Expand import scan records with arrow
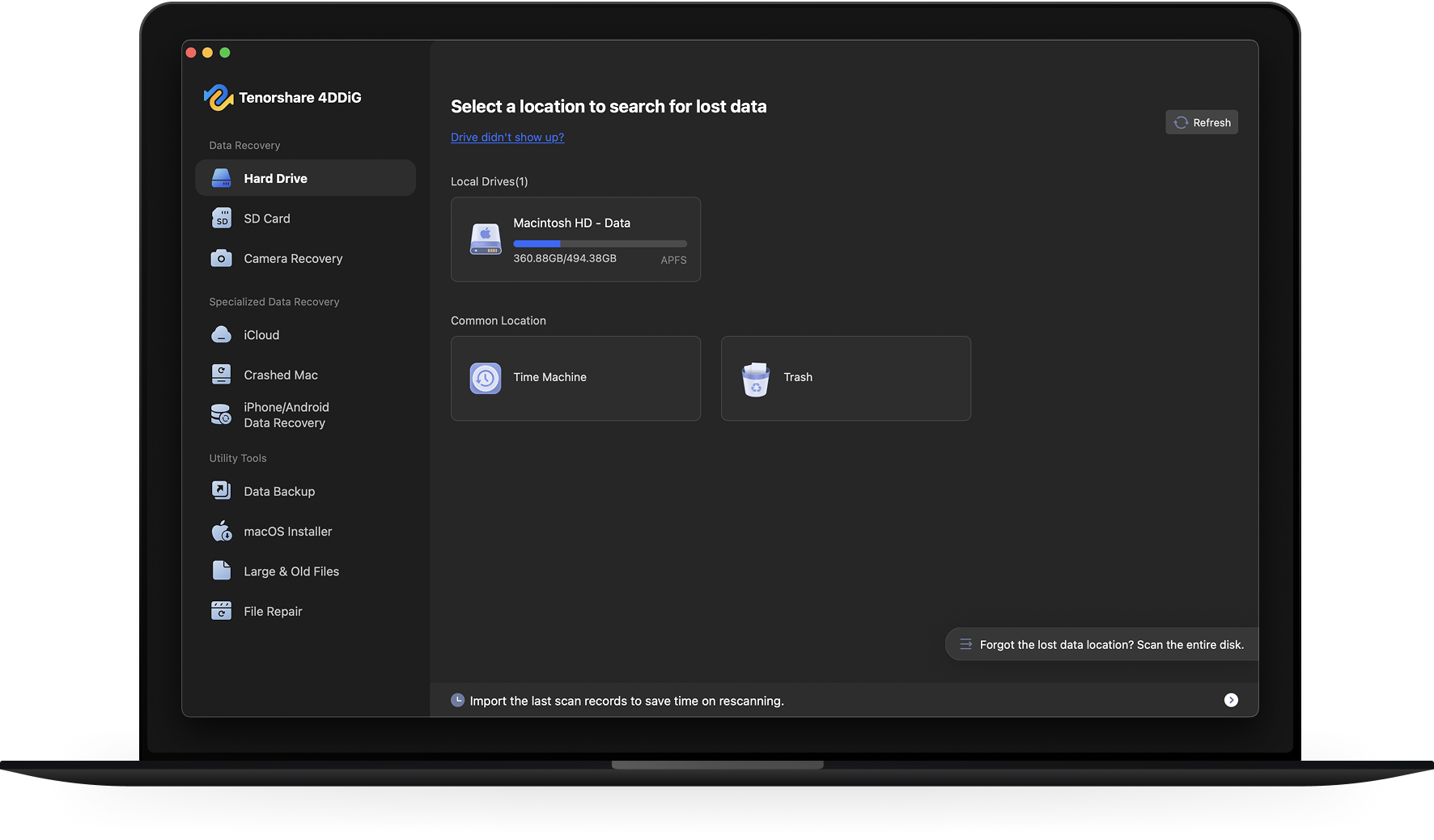The height and width of the screenshot is (840, 1434). (1231, 700)
